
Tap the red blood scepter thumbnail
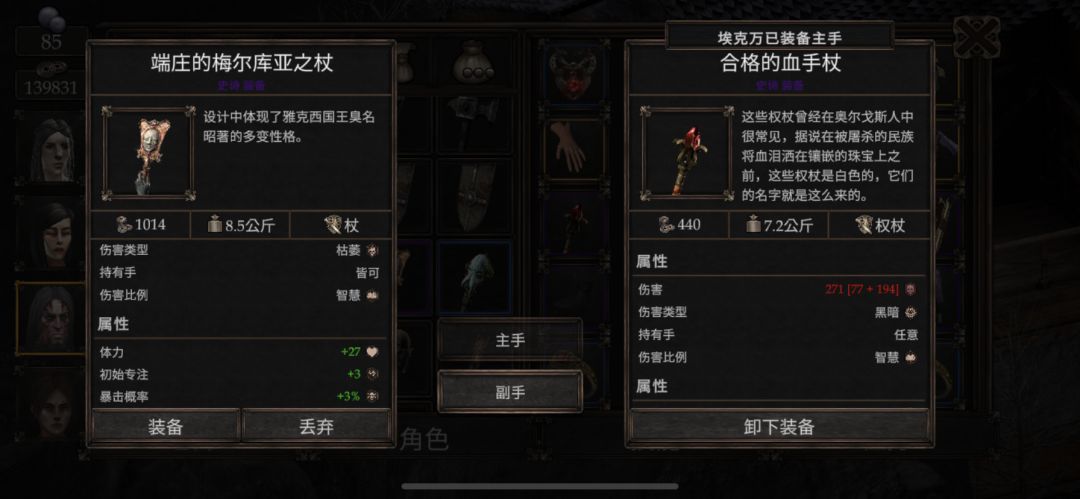click(x=687, y=153)
